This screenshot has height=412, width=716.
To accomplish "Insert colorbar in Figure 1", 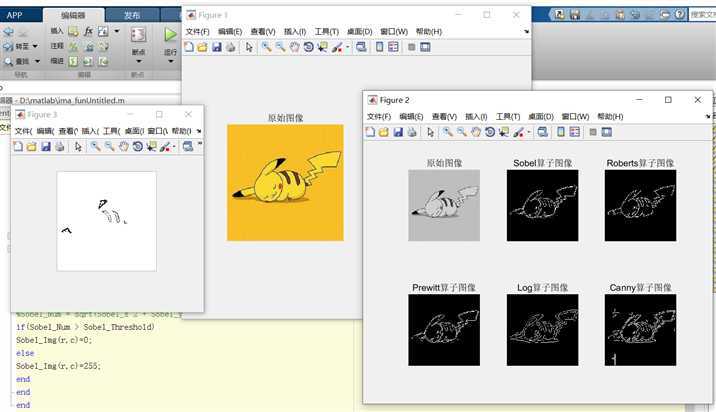I will 379,47.
